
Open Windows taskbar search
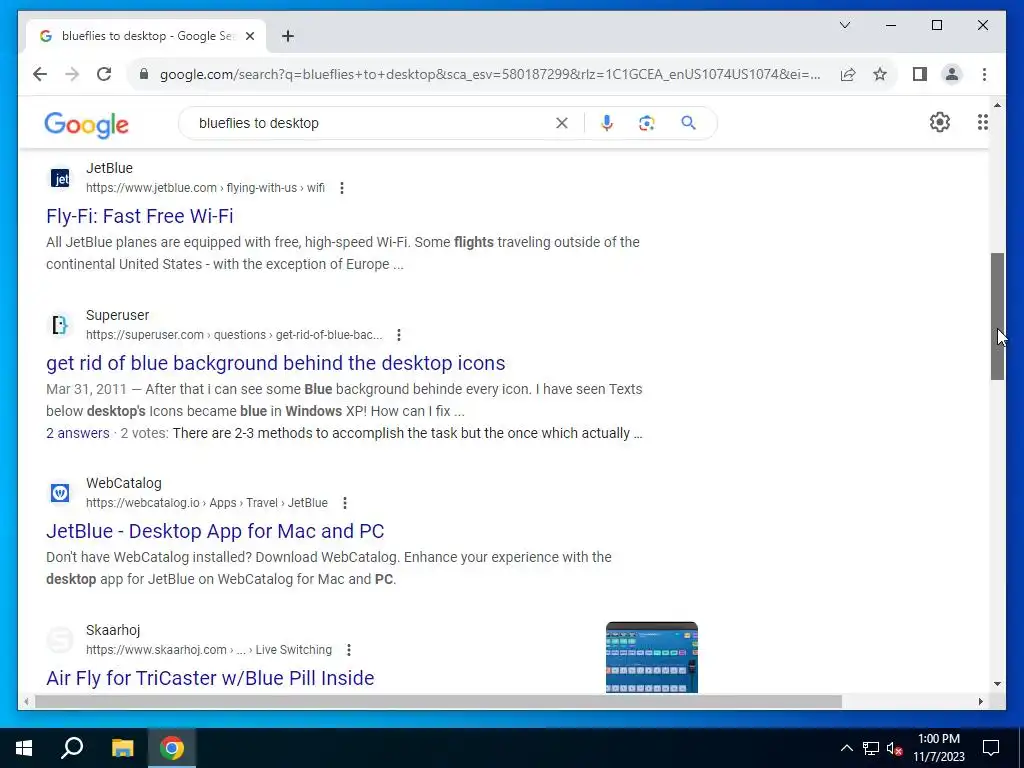point(72,748)
